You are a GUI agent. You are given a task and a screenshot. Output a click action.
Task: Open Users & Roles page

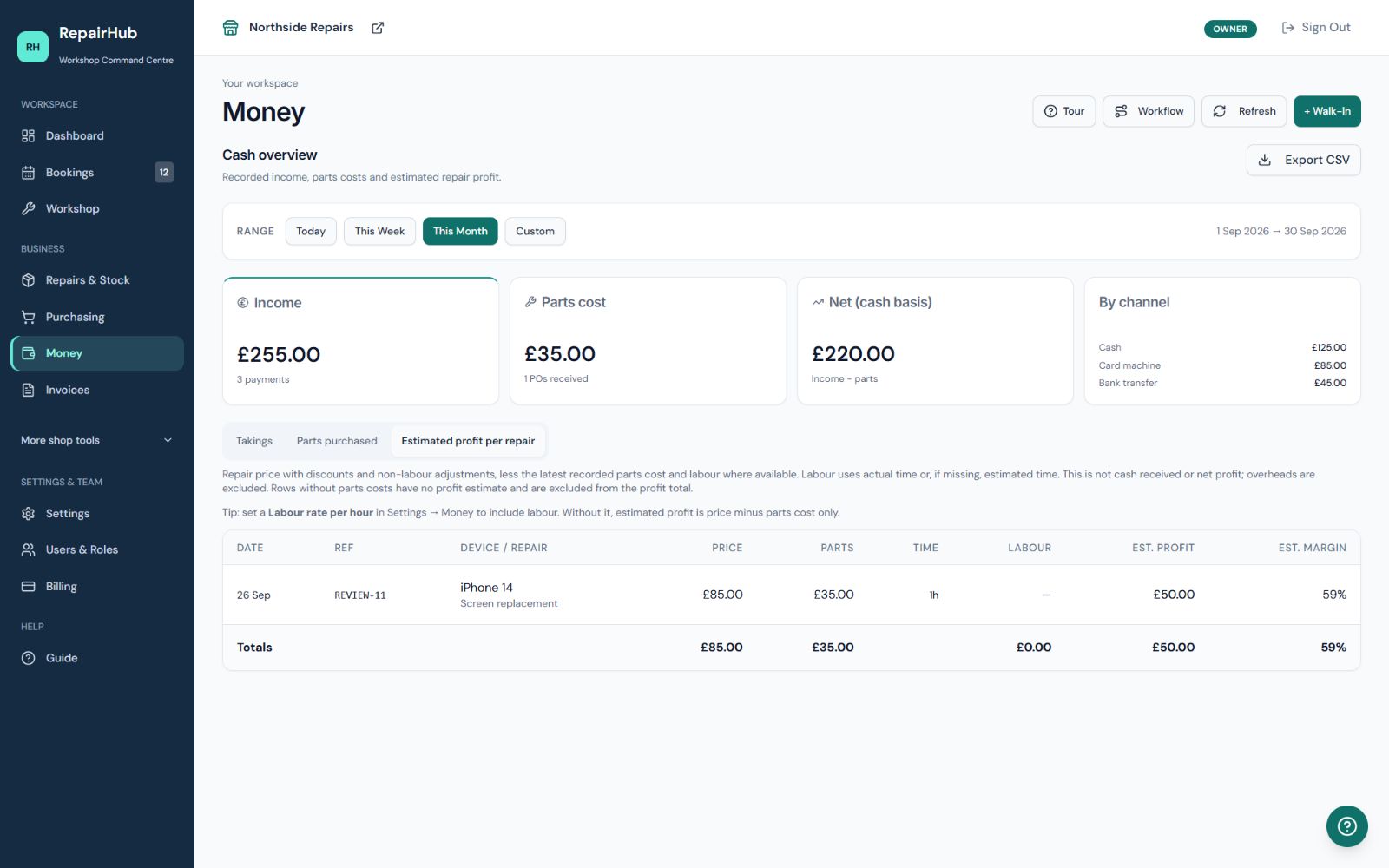(x=97, y=550)
